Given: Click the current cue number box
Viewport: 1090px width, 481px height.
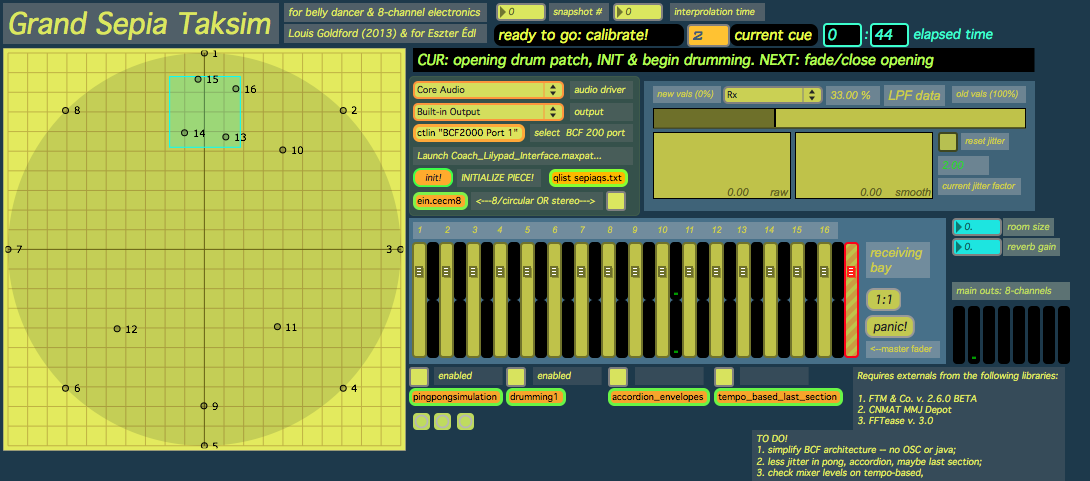Looking at the screenshot, I should (x=708, y=36).
